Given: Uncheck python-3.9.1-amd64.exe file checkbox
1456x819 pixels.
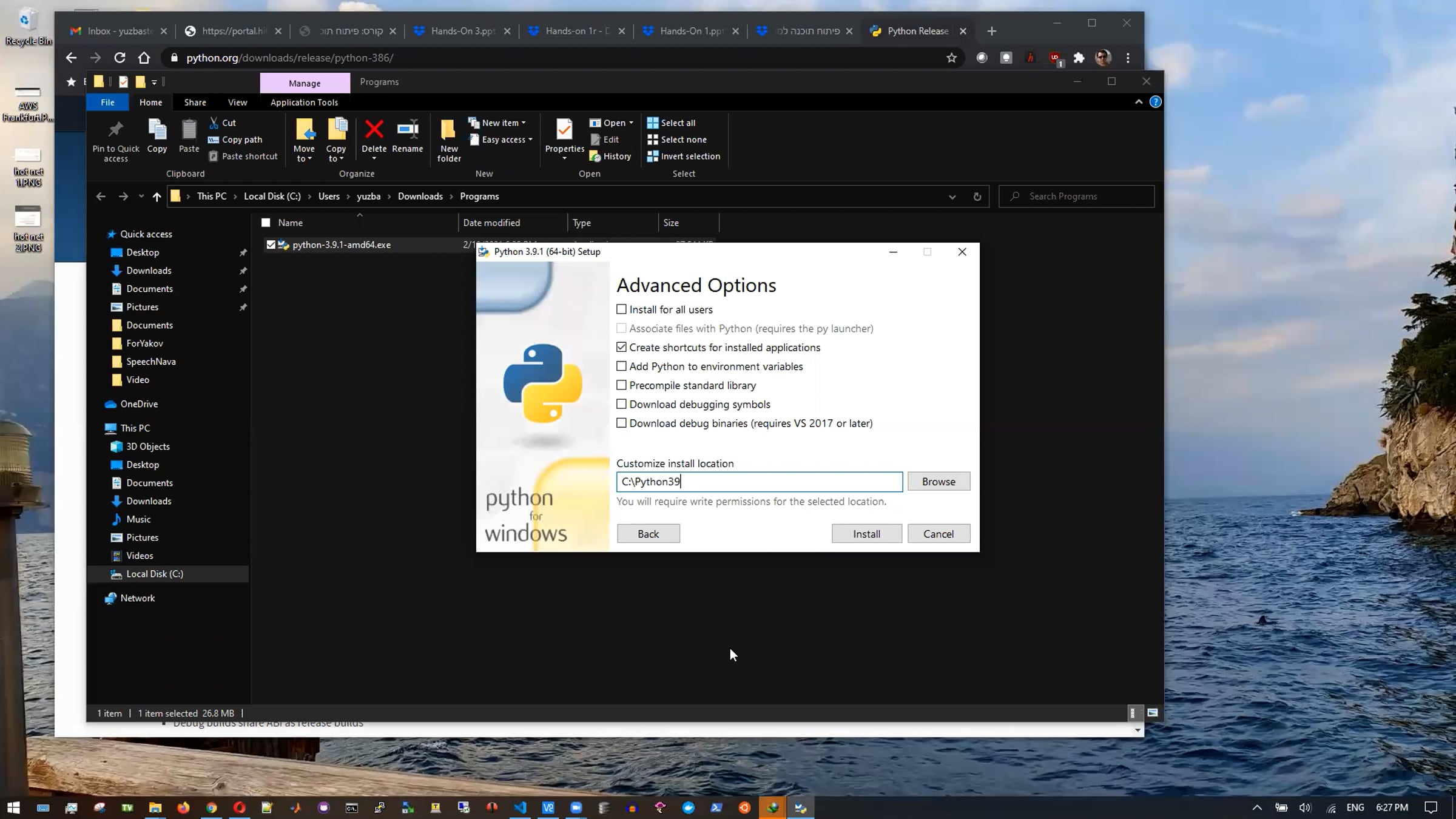Looking at the screenshot, I should point(271,244).
